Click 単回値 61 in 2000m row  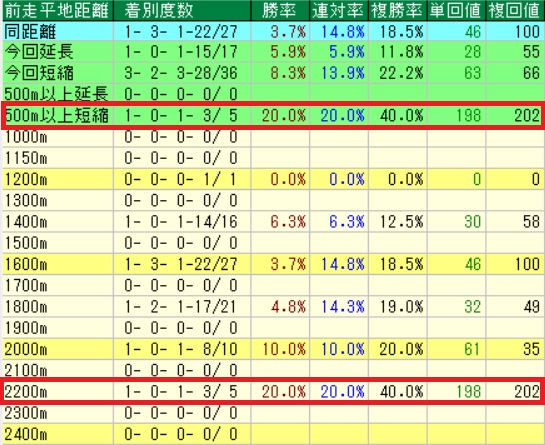472,349
